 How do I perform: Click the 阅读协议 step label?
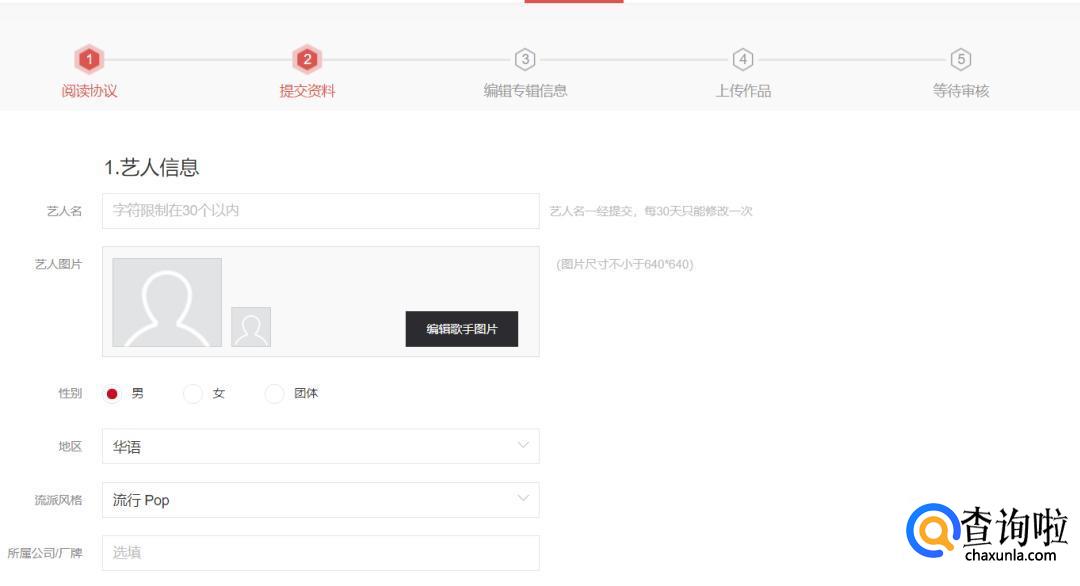(x=89, y=90)
